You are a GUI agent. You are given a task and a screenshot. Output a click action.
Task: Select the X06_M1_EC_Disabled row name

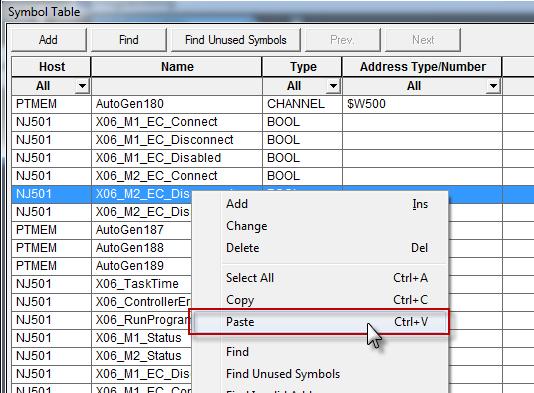[177, 158]
